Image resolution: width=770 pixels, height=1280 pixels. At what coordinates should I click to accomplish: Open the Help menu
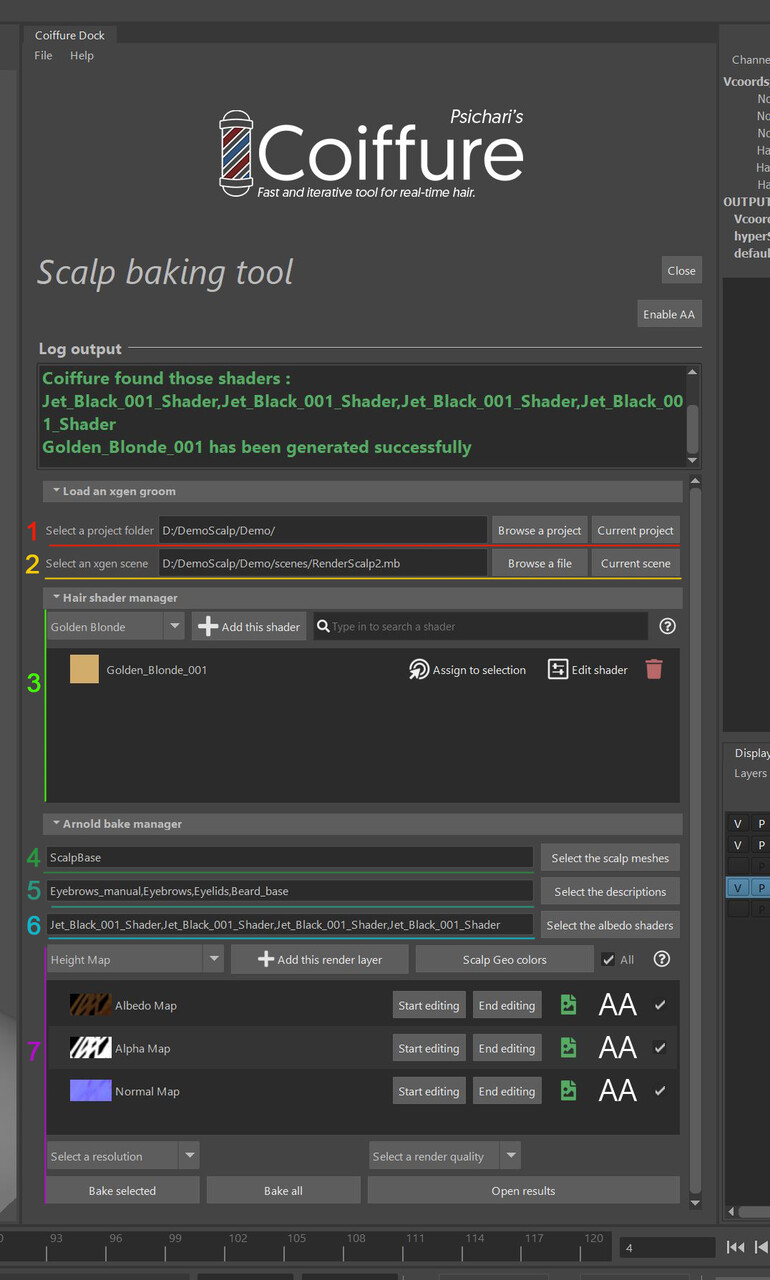[82, 56]
